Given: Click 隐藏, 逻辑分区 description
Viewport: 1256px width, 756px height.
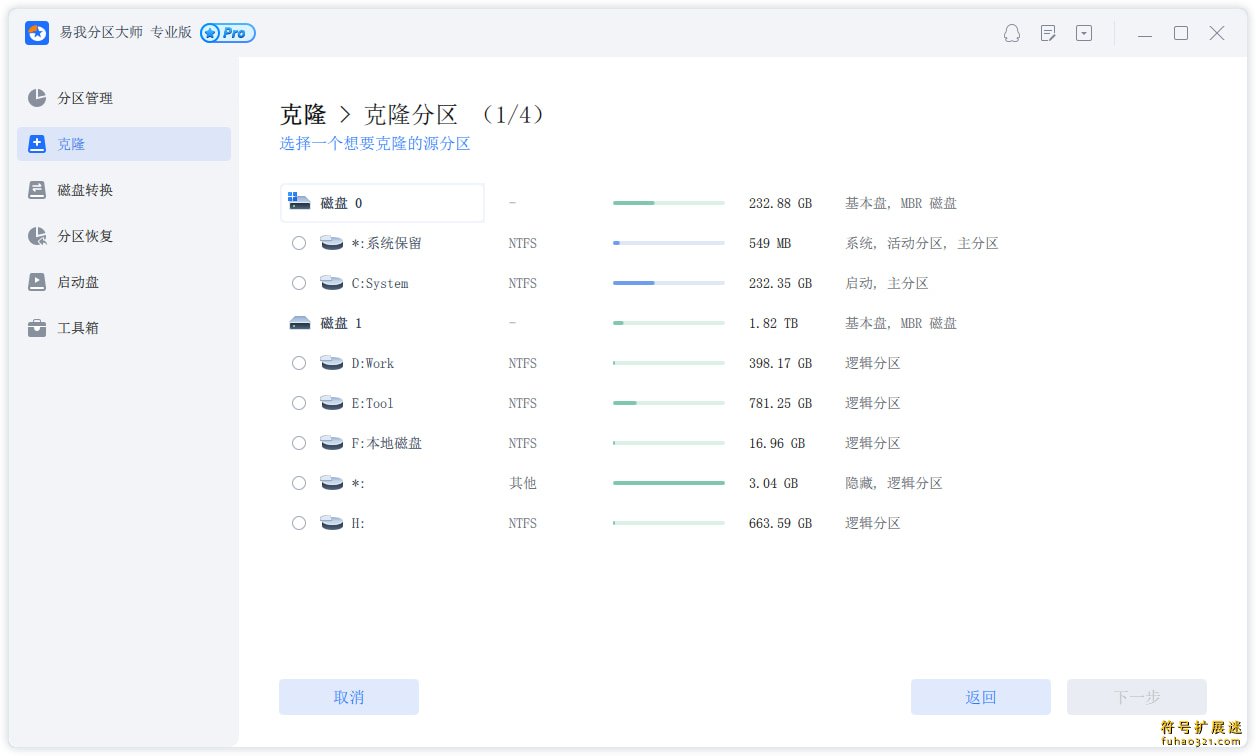Looking at the screenshot, I should (894, 483).
